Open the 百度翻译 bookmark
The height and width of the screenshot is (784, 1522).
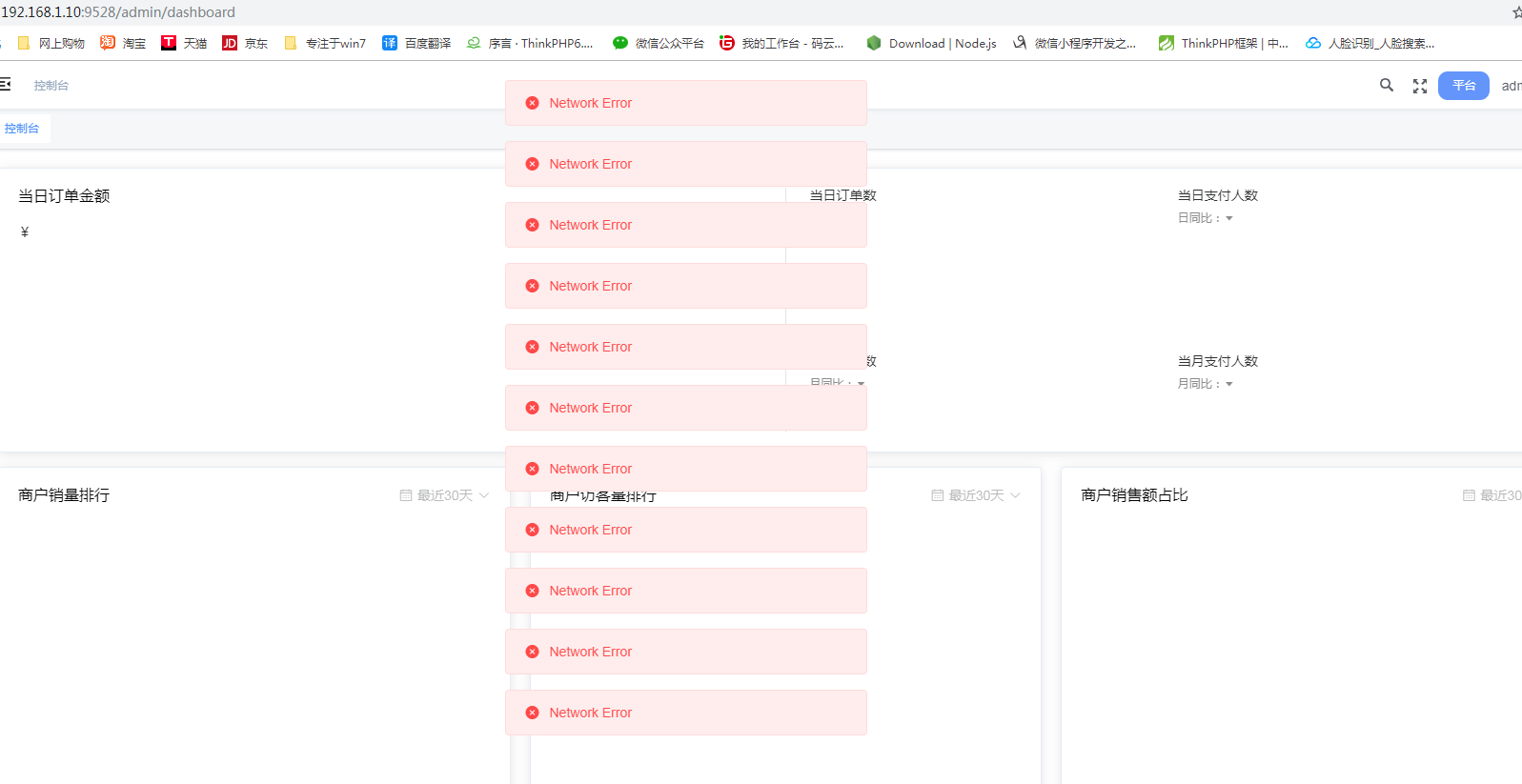point(416,43)
